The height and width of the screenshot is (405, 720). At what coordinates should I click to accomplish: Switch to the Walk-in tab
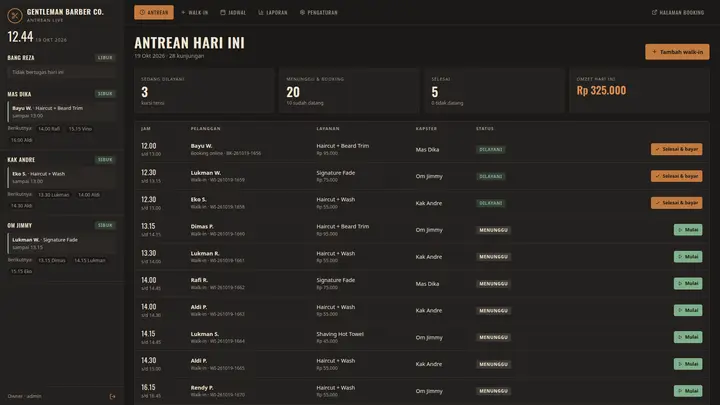pyautogui.click(x=195, y=12)
